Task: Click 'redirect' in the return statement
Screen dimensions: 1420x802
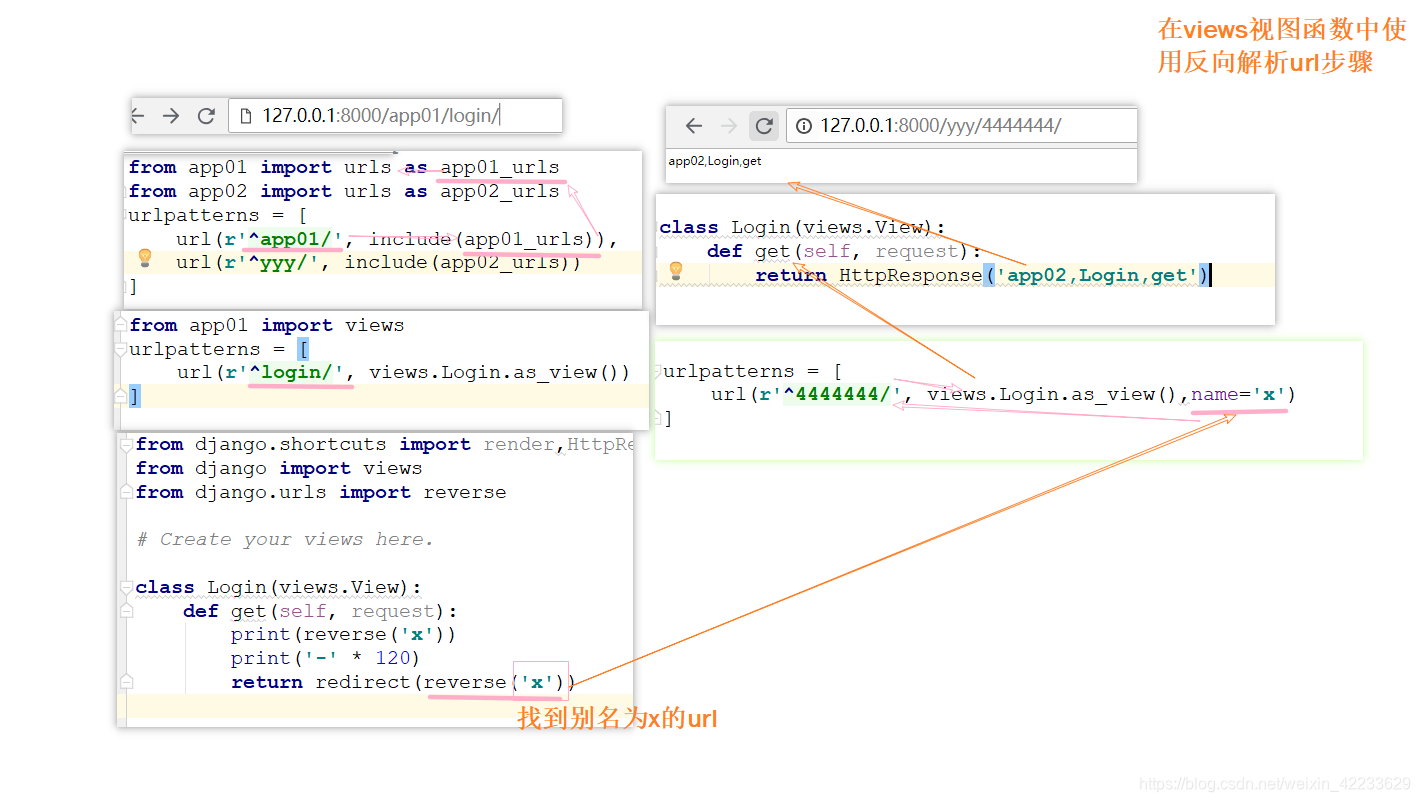Action: (x=364, y=682)
